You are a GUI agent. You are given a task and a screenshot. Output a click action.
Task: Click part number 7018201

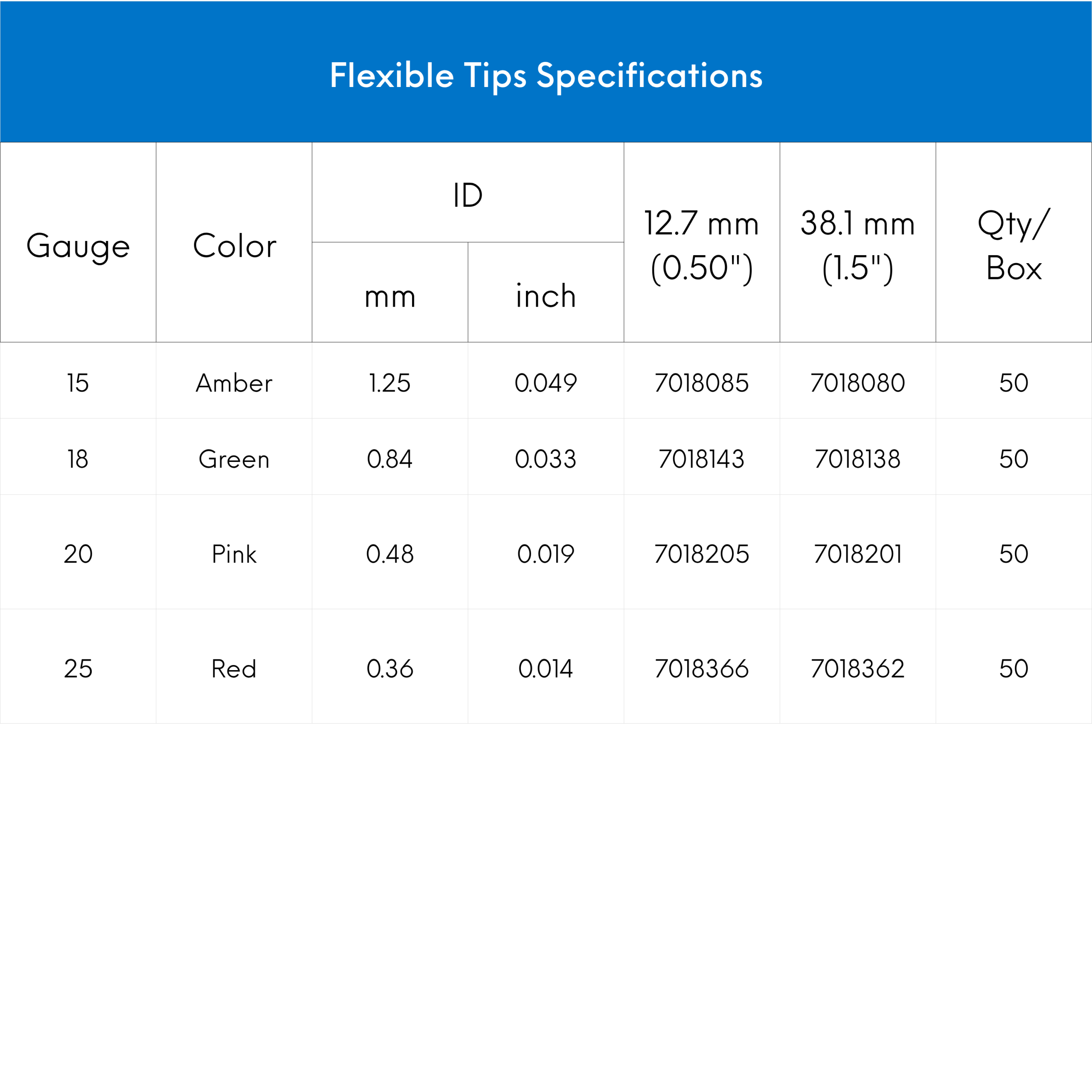pos(857,554)
